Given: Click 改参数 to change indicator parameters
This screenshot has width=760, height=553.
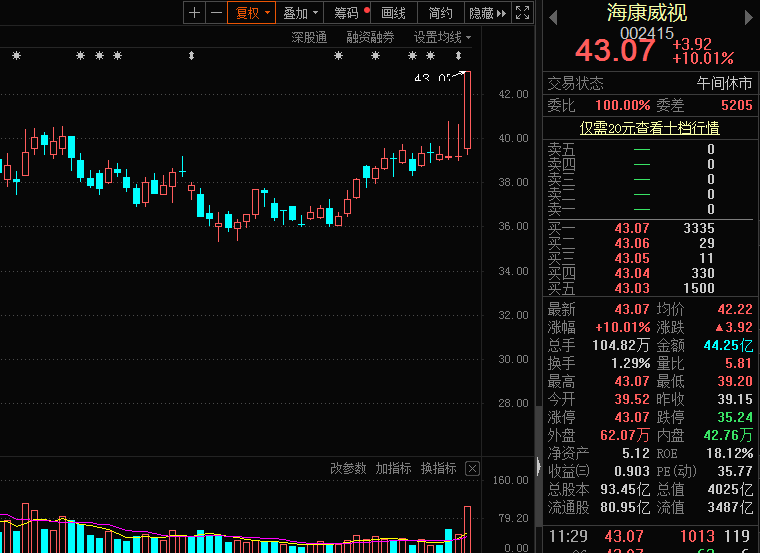Looking at the screenshot, I should point(348,468).
